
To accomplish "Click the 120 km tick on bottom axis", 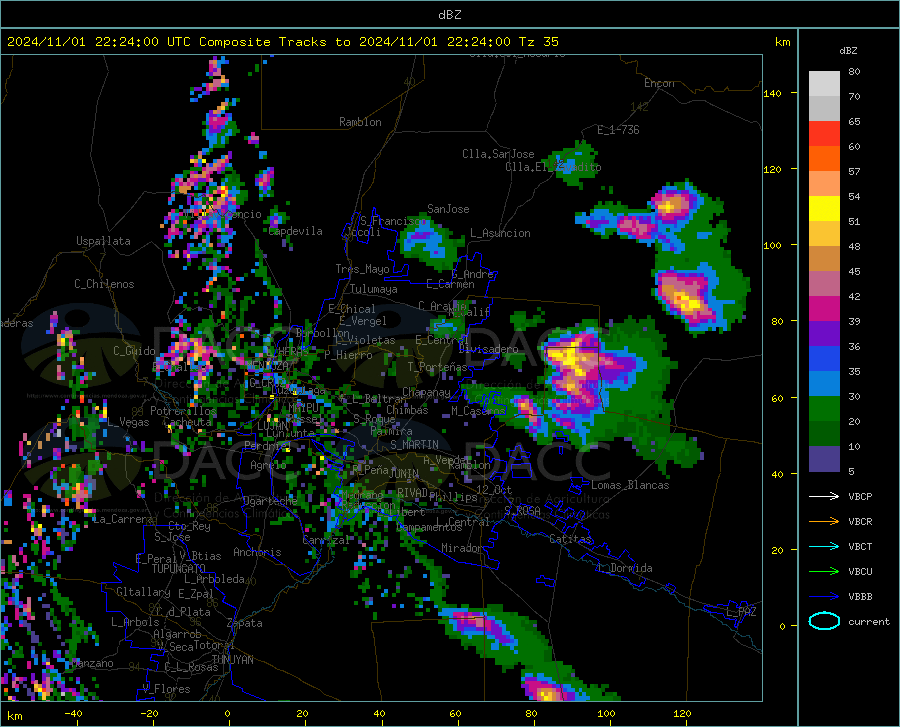I will click(x=682, y=714).
